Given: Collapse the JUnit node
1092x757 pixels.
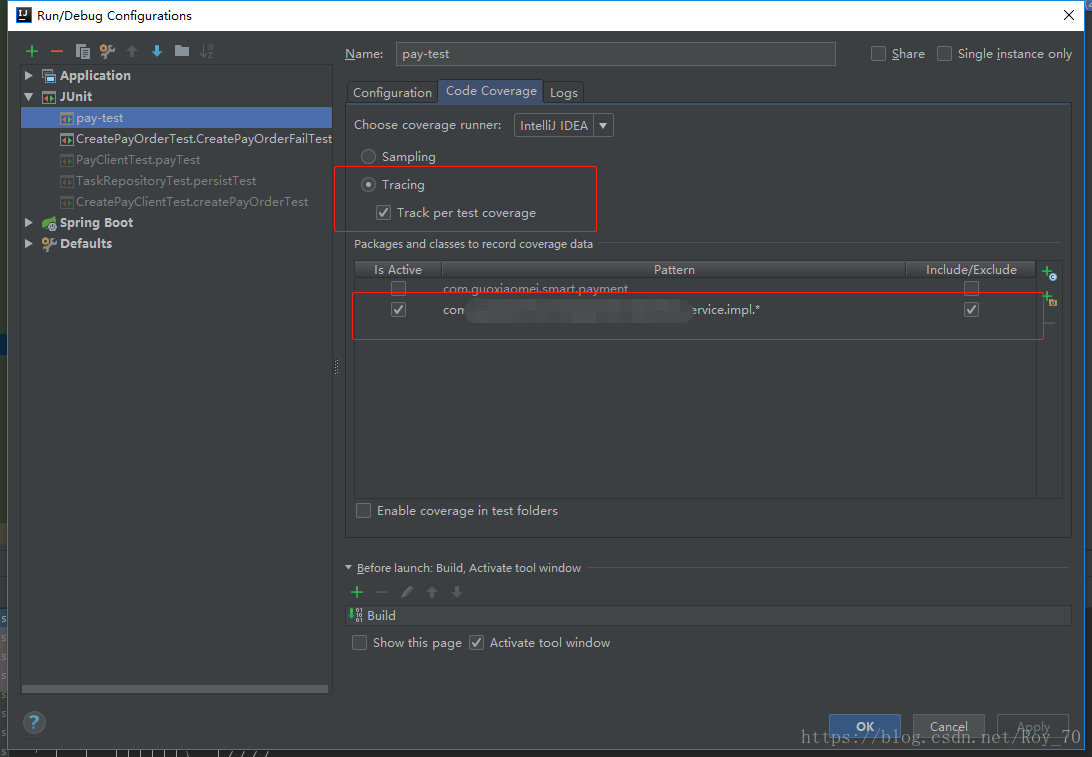Looking at the screenshot, I should 29,97.
